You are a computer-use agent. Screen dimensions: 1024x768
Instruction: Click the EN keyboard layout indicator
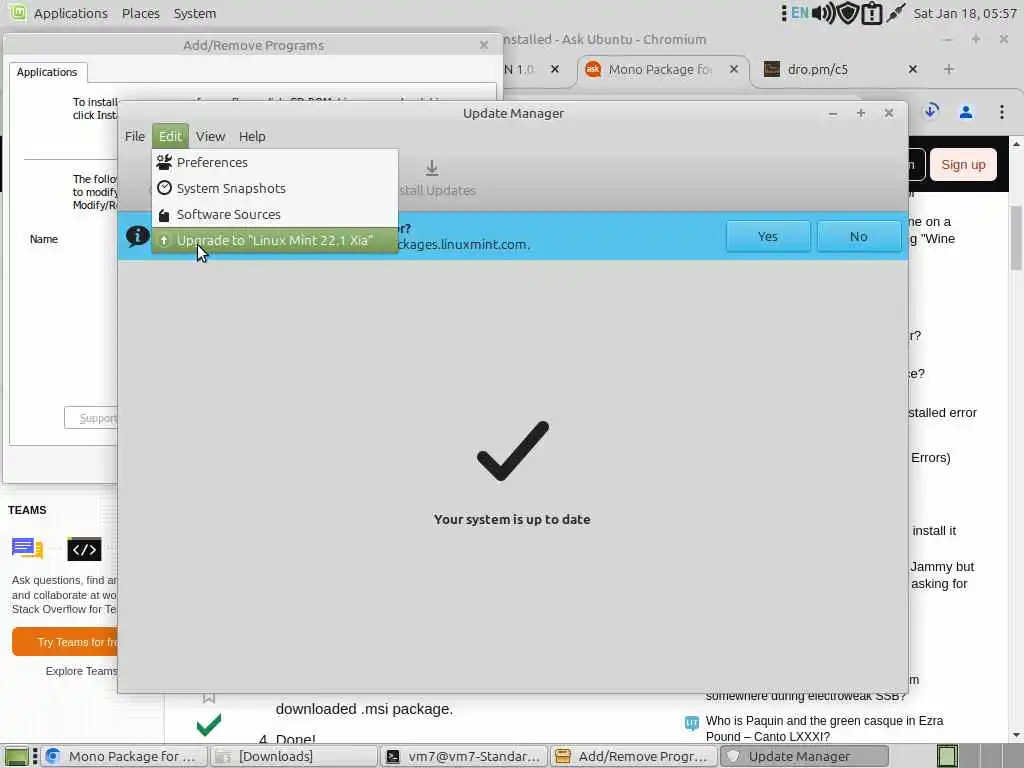(799, 13)
